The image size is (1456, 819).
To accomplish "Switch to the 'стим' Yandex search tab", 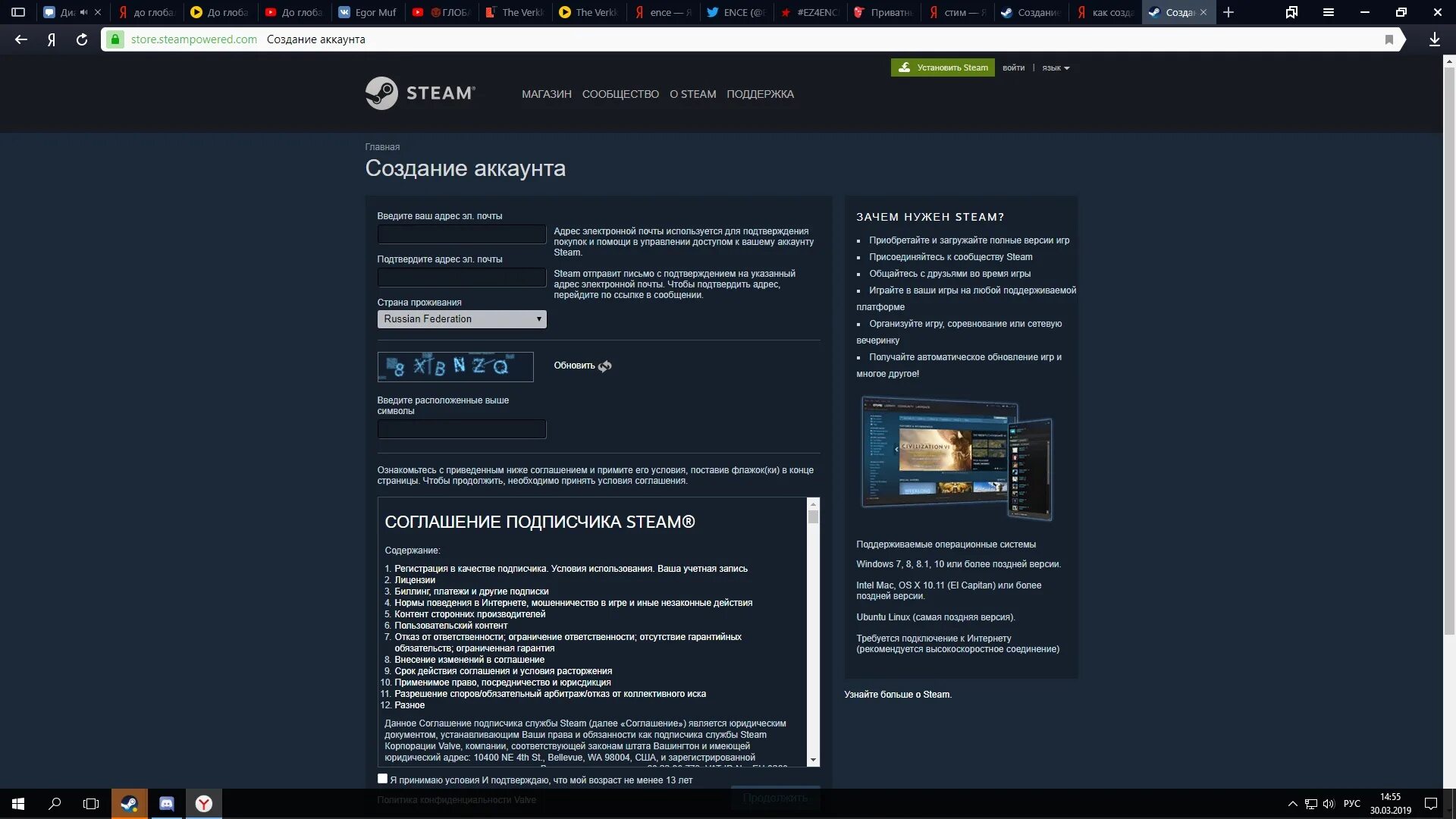I will (958, 12).
